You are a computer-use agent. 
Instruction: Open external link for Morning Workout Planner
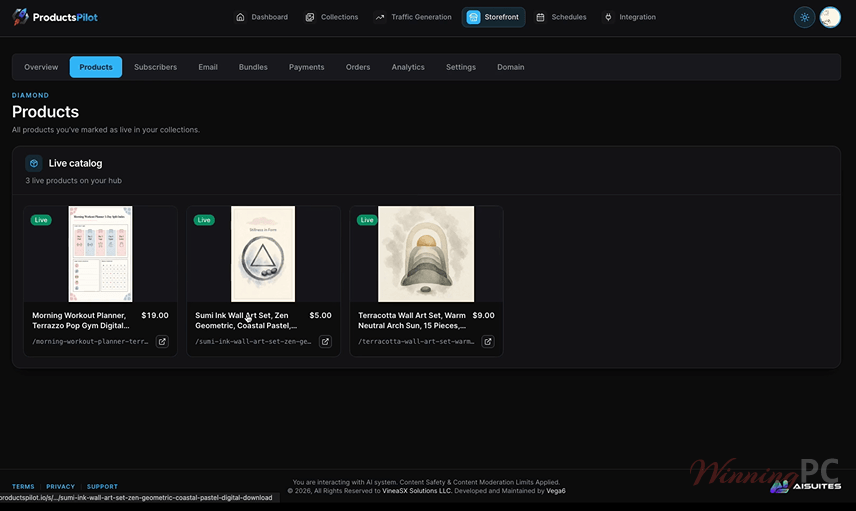[x=162, y=341]
